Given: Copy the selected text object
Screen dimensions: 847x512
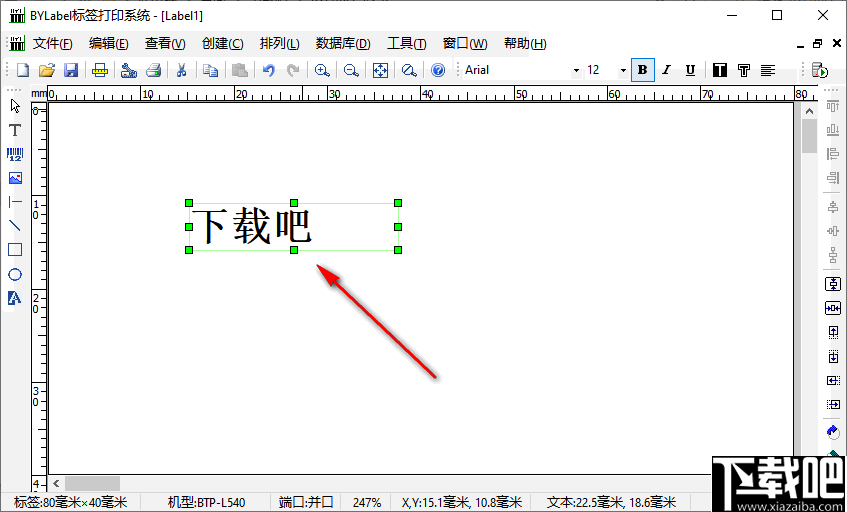Looking at the screenshot, I should [210, 70].
